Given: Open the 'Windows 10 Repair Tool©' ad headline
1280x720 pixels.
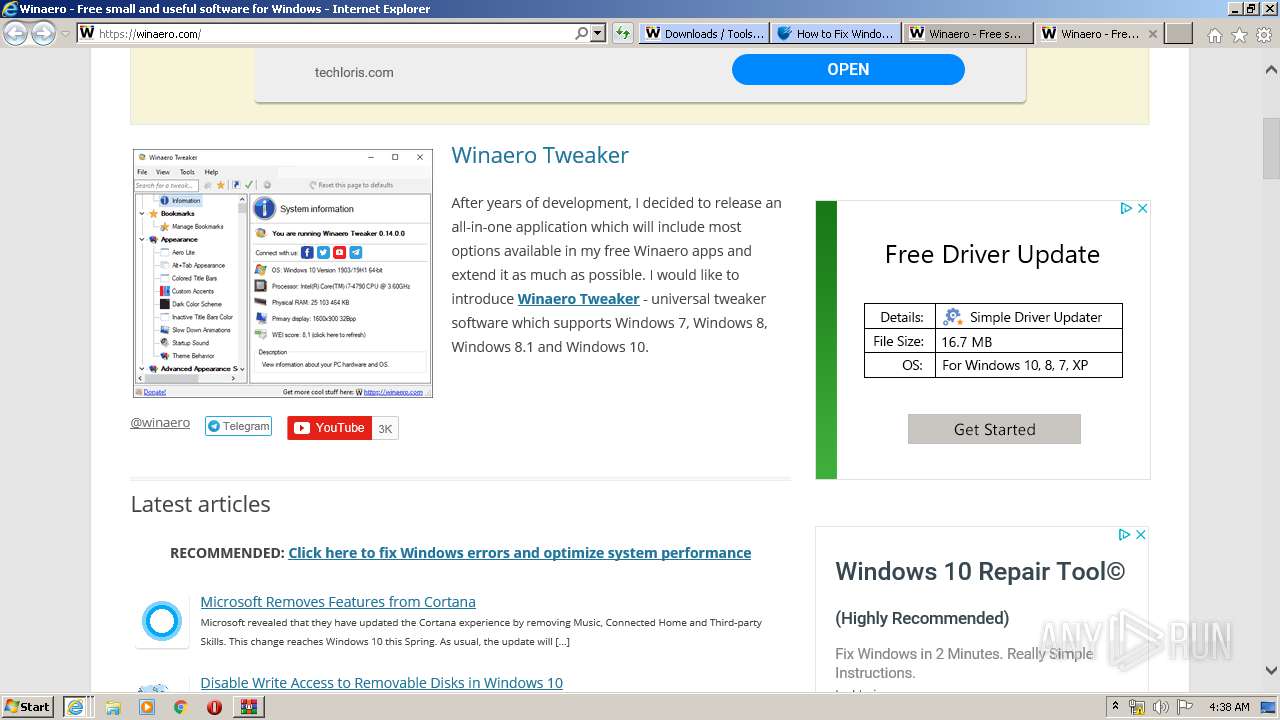Looking at the screenshot, I should pyautogui.click(x=980, y=571).
